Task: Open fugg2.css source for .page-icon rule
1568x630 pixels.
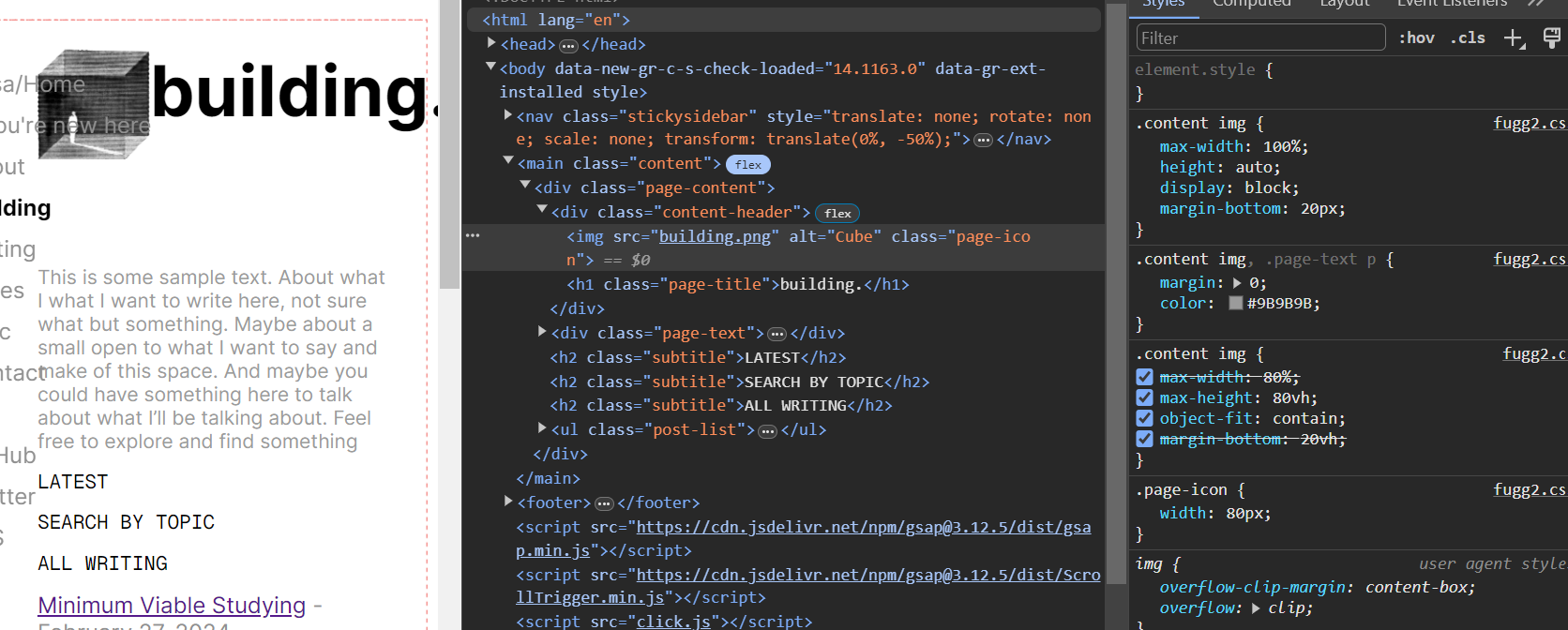Action: click(x=1530, y=490)
